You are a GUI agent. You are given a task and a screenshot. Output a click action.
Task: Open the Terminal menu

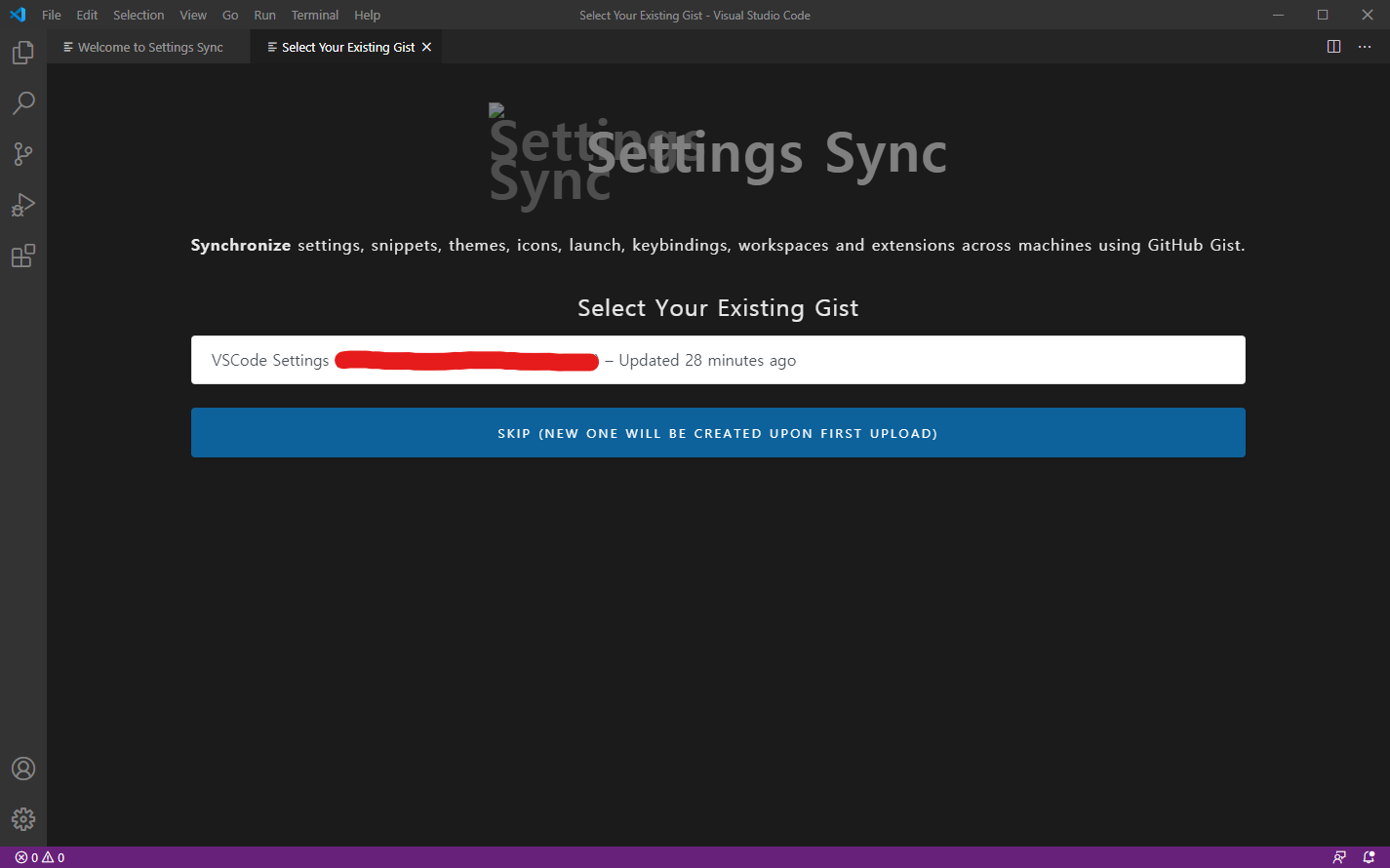(x=315, y=15)
